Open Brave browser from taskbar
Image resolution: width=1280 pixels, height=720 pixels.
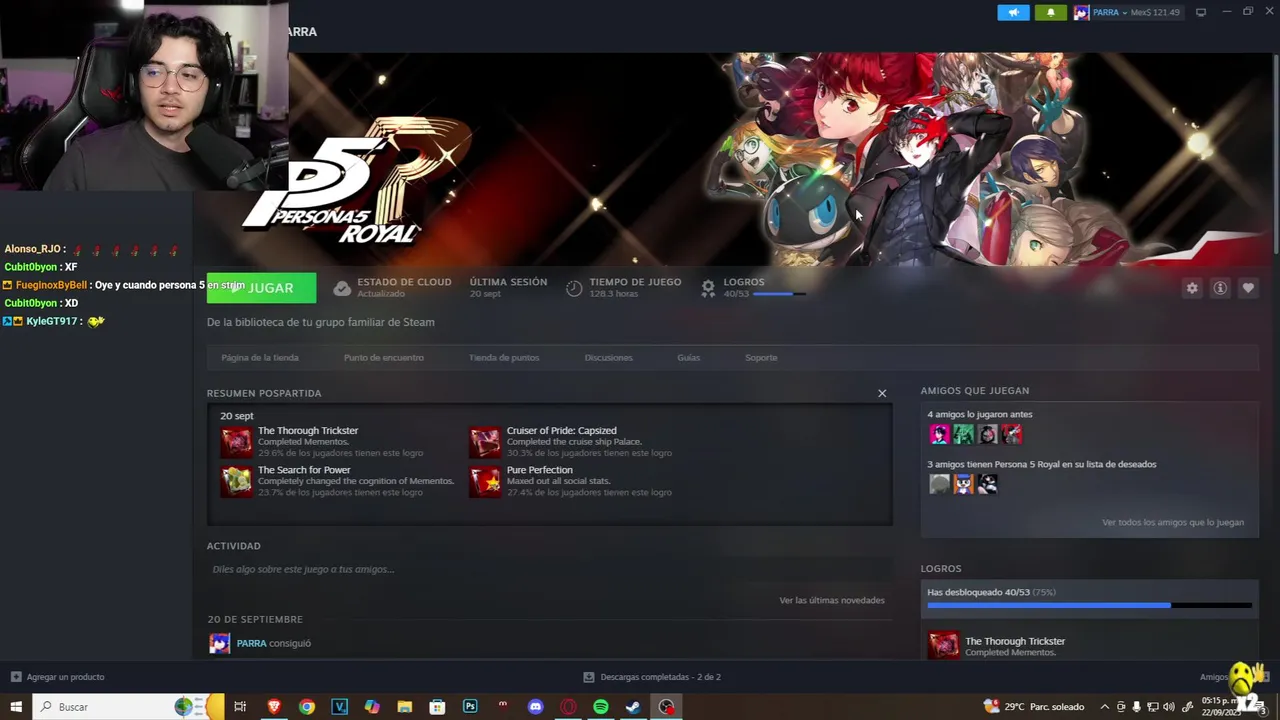pos(274,707)
